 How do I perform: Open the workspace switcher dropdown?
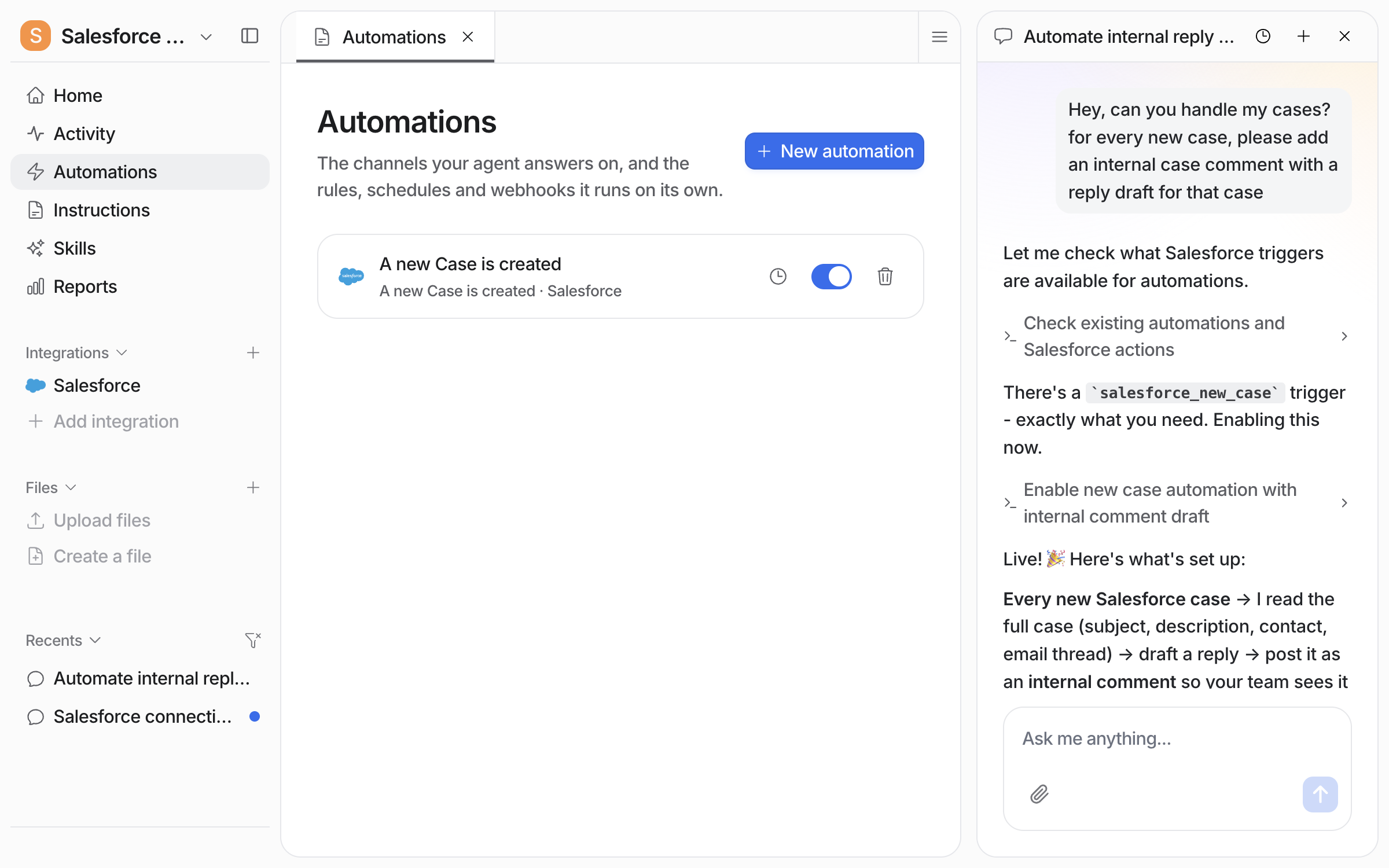point(206,37)
